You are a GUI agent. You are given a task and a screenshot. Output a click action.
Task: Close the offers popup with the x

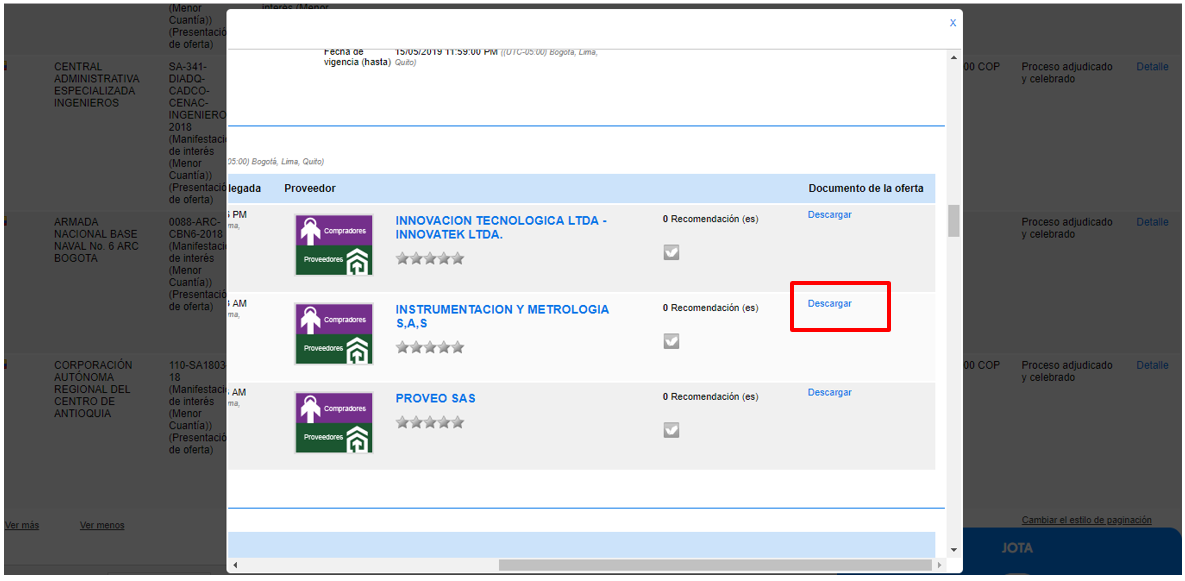coord(953,23)
